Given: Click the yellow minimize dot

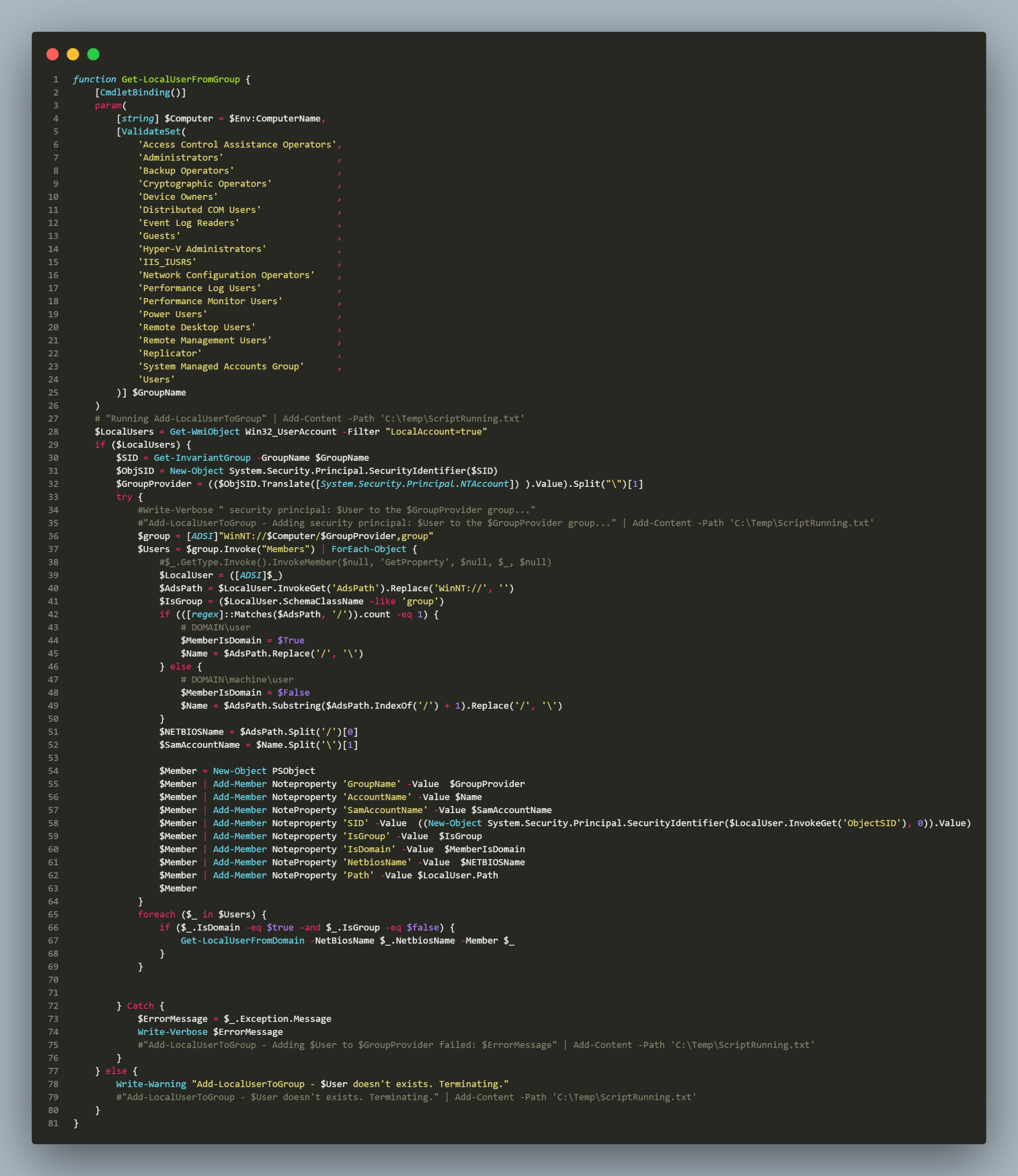Looking at the screenshot, I should point(73,54).
